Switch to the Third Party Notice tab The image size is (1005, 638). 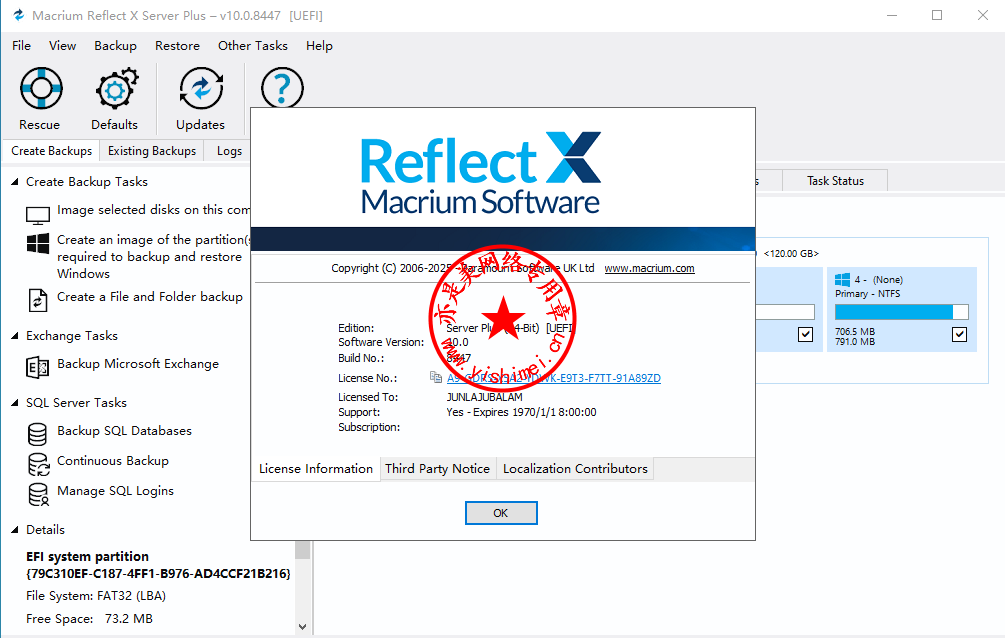[x=437, y=469]
